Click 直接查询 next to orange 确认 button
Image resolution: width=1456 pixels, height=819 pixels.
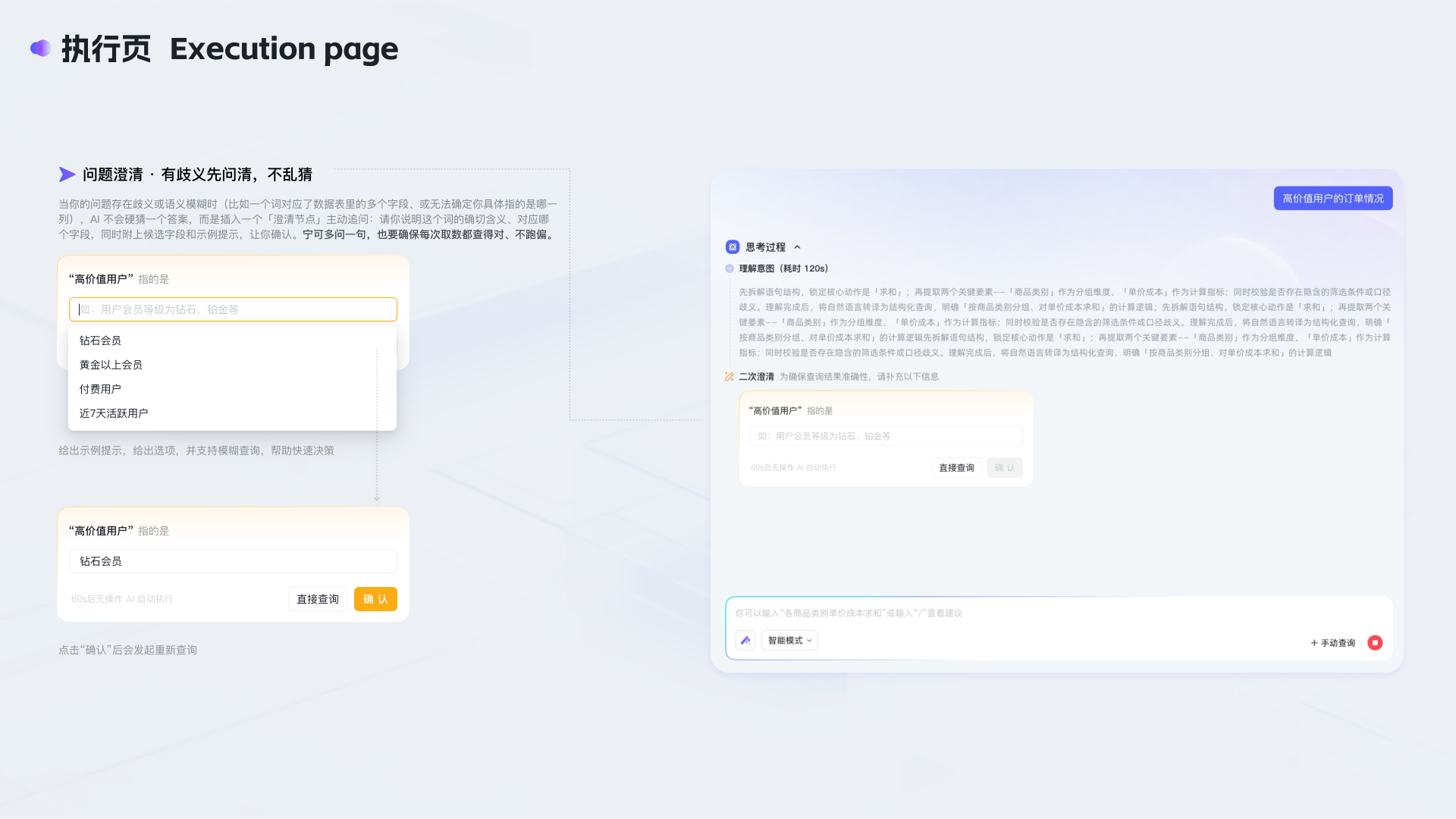click(318, 599)
